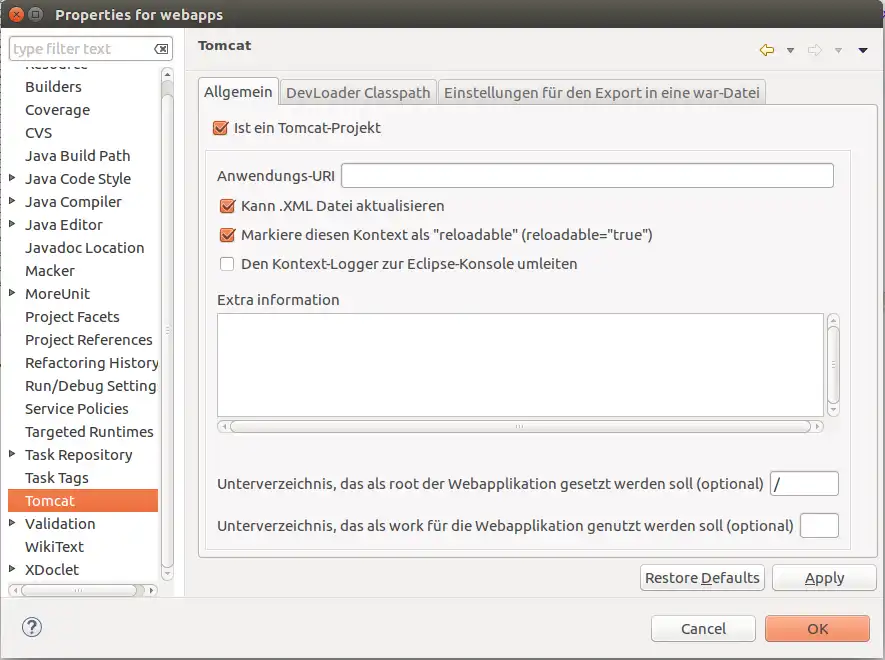
Task: Enable "Den Kontext-Logger zur Eclipse-Konsole umleiten"
Action: (x=227, y=264)
